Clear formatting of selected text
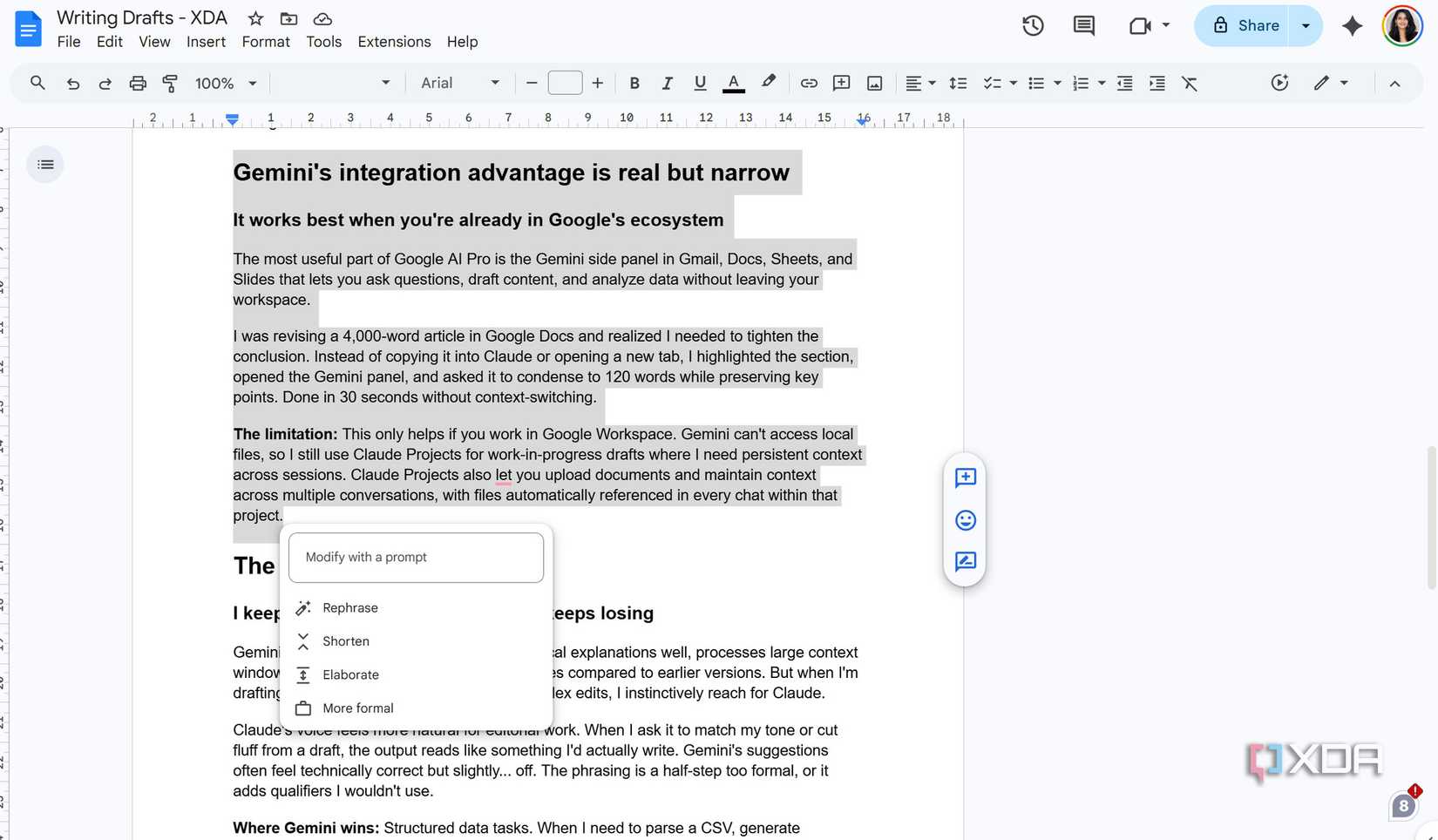Viewport: 1438px width, 840px height. [1190, 83]
